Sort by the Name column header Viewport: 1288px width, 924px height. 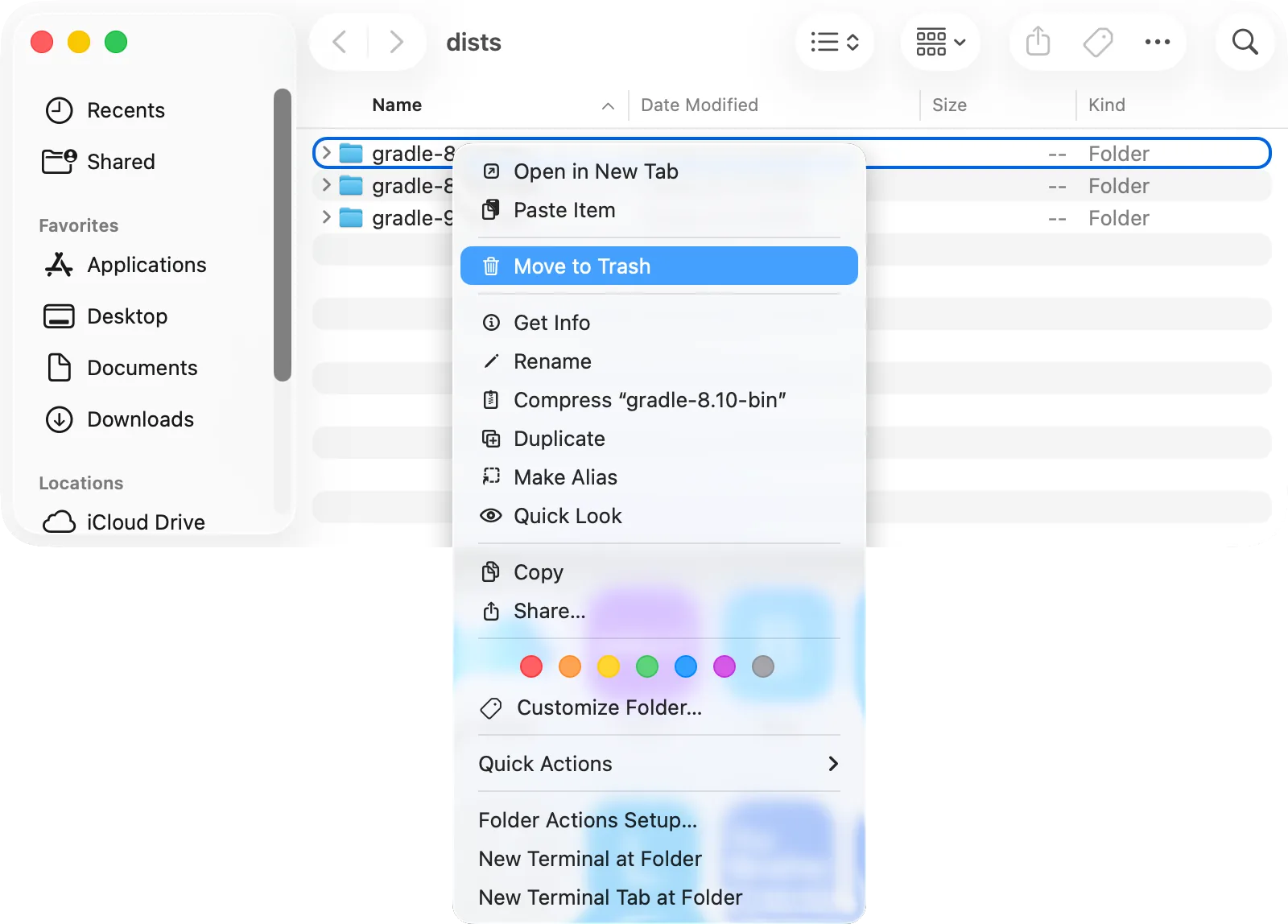[397, 105]
